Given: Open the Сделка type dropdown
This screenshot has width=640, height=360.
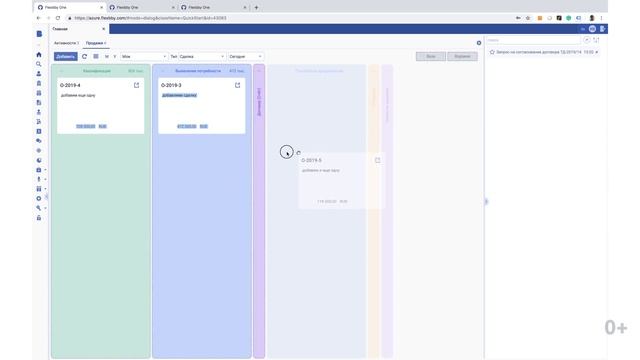Looking at the screenshot, I should coord(202,56).
